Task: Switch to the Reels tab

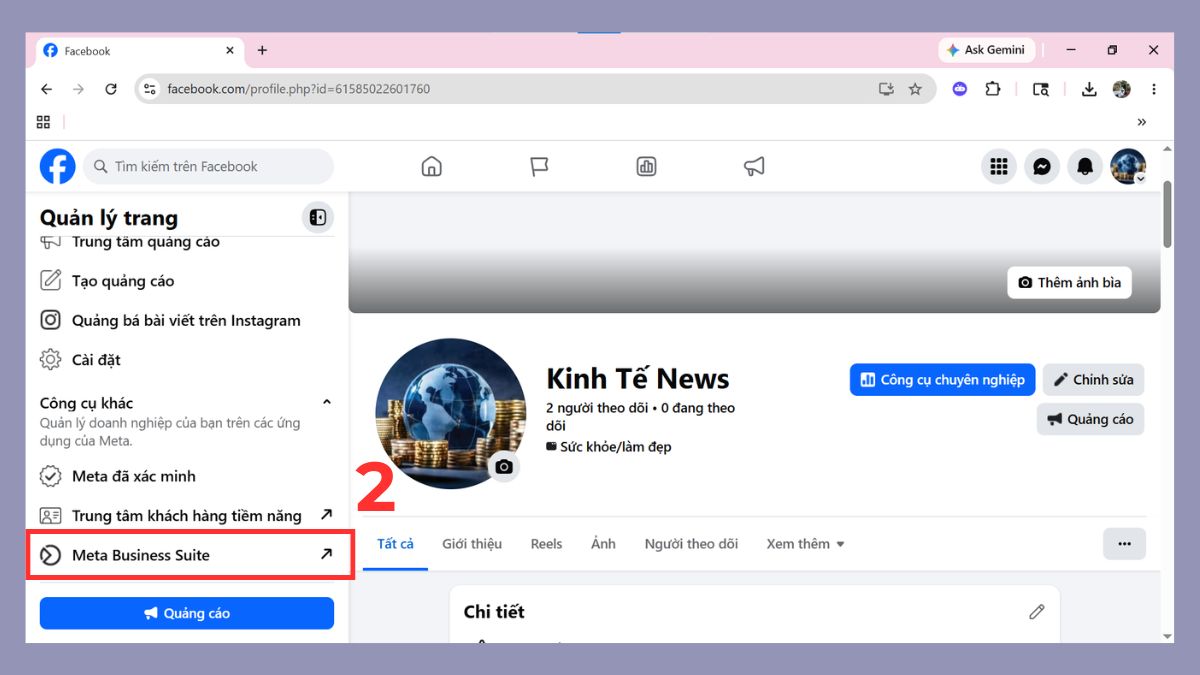Action: pyautogui.click(x=546, y=544)
